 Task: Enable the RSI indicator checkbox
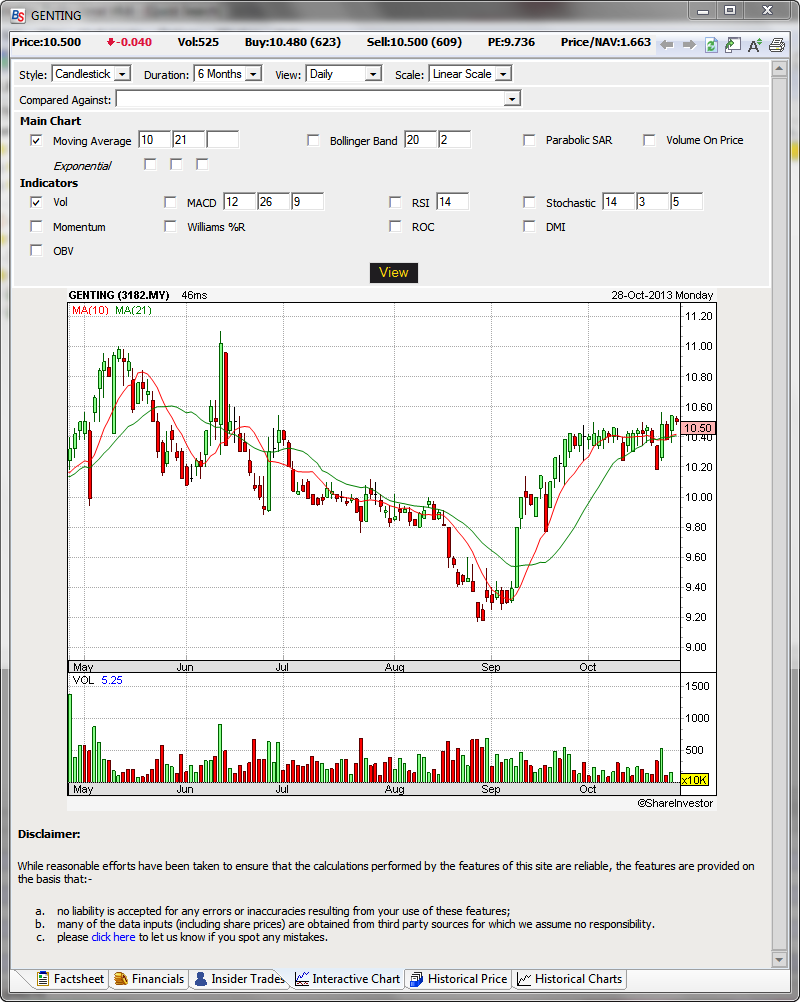[x=395, y=202]
